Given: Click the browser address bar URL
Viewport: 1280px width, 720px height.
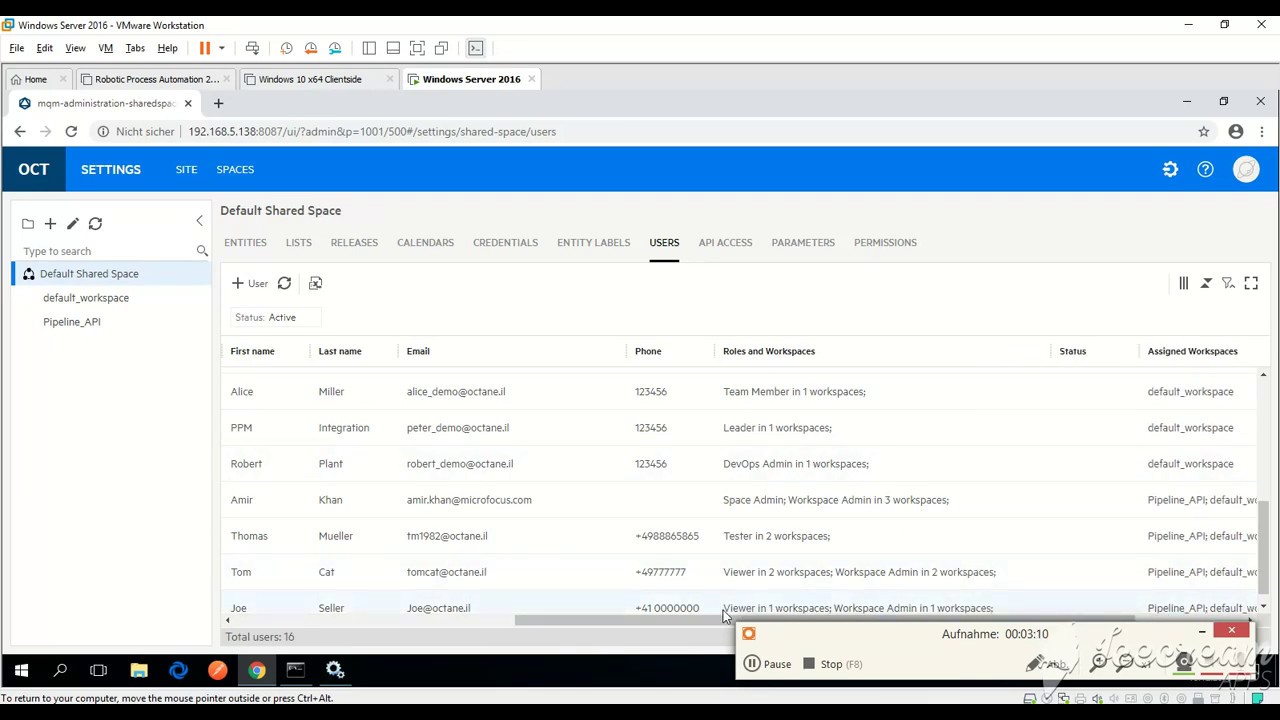Looking at the screenshot, I should click(x=372, y=132).
